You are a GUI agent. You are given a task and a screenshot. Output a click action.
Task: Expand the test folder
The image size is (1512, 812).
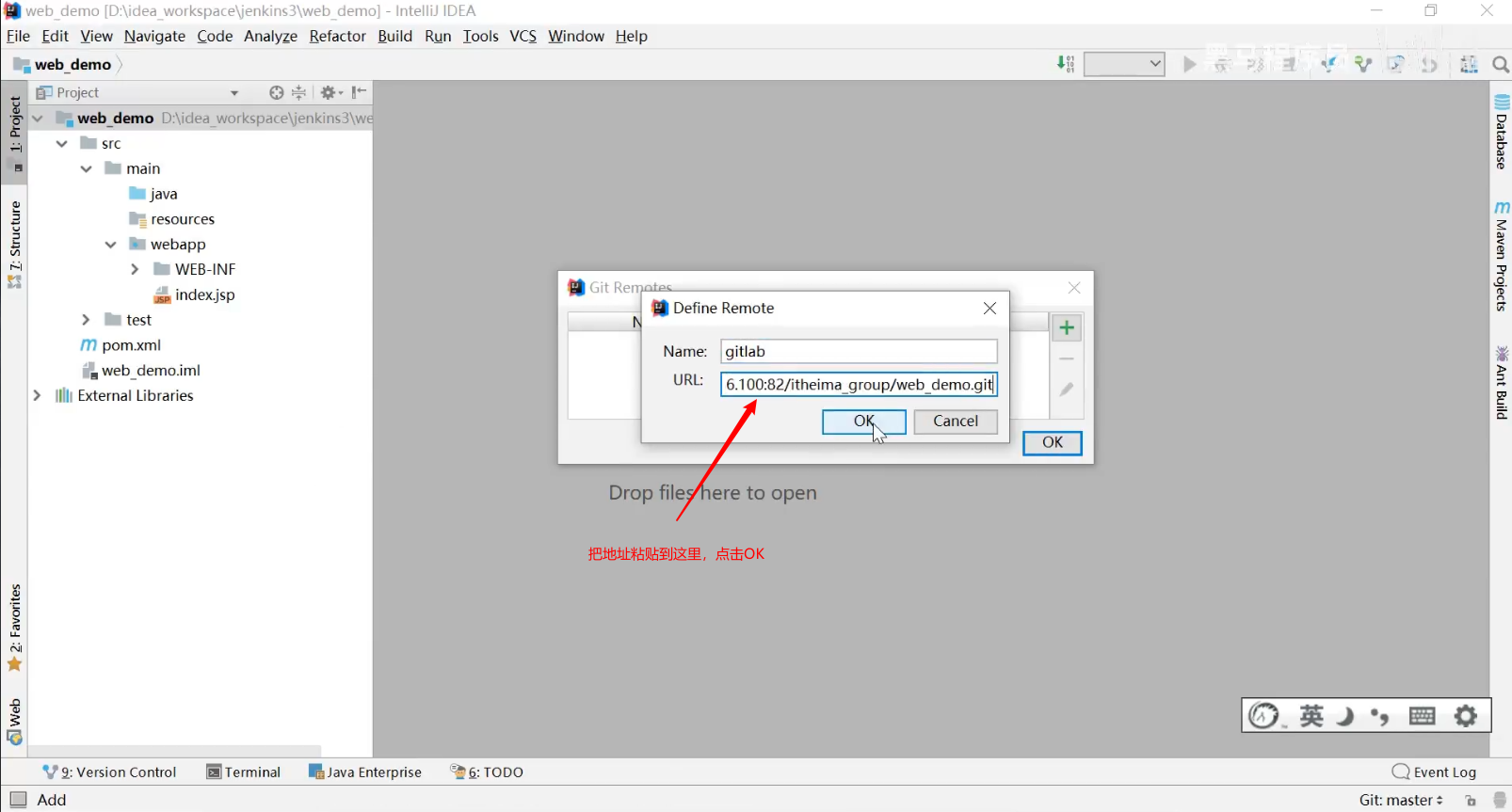click(86, 320)
